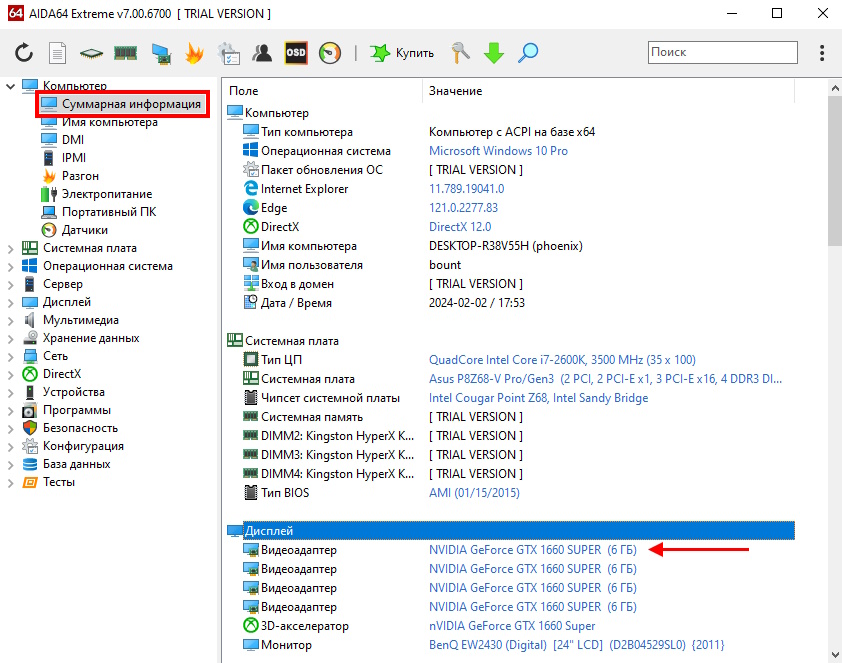The height and width of the screenshot is (663, 842).
Task: Select Программы in the tree
Action: [77, 410]
